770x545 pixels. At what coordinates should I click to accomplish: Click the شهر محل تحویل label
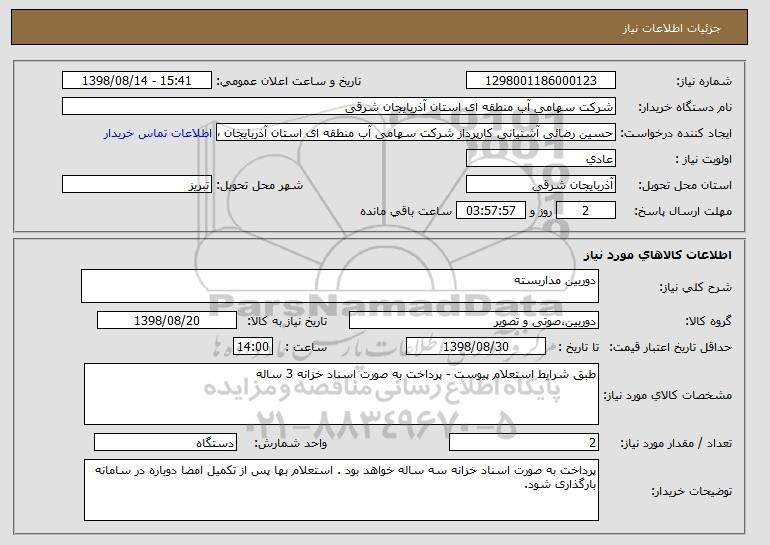pyautogui.click(x=260, y=186)
